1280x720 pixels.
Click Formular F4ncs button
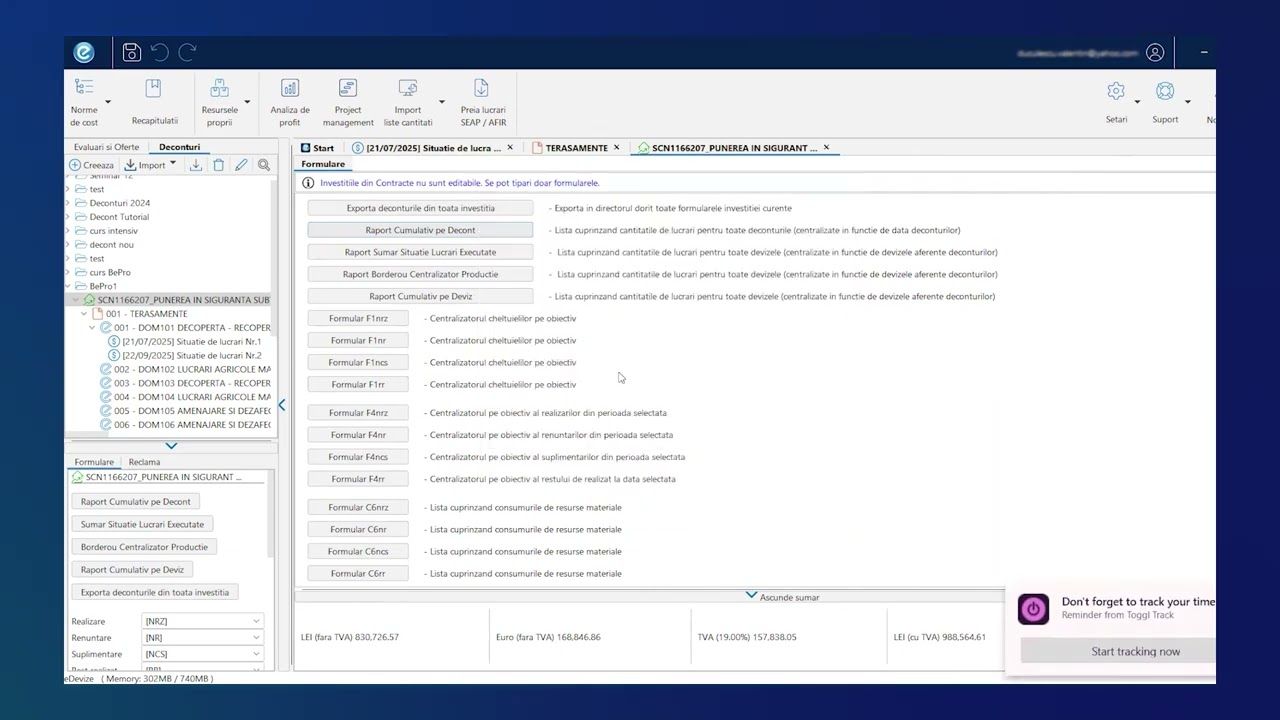pyautogui.click(x=358, y=457)
